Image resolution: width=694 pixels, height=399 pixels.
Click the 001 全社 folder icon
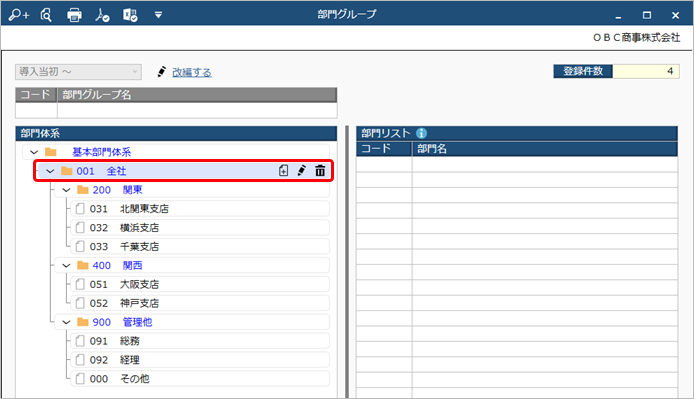(67, 171)
